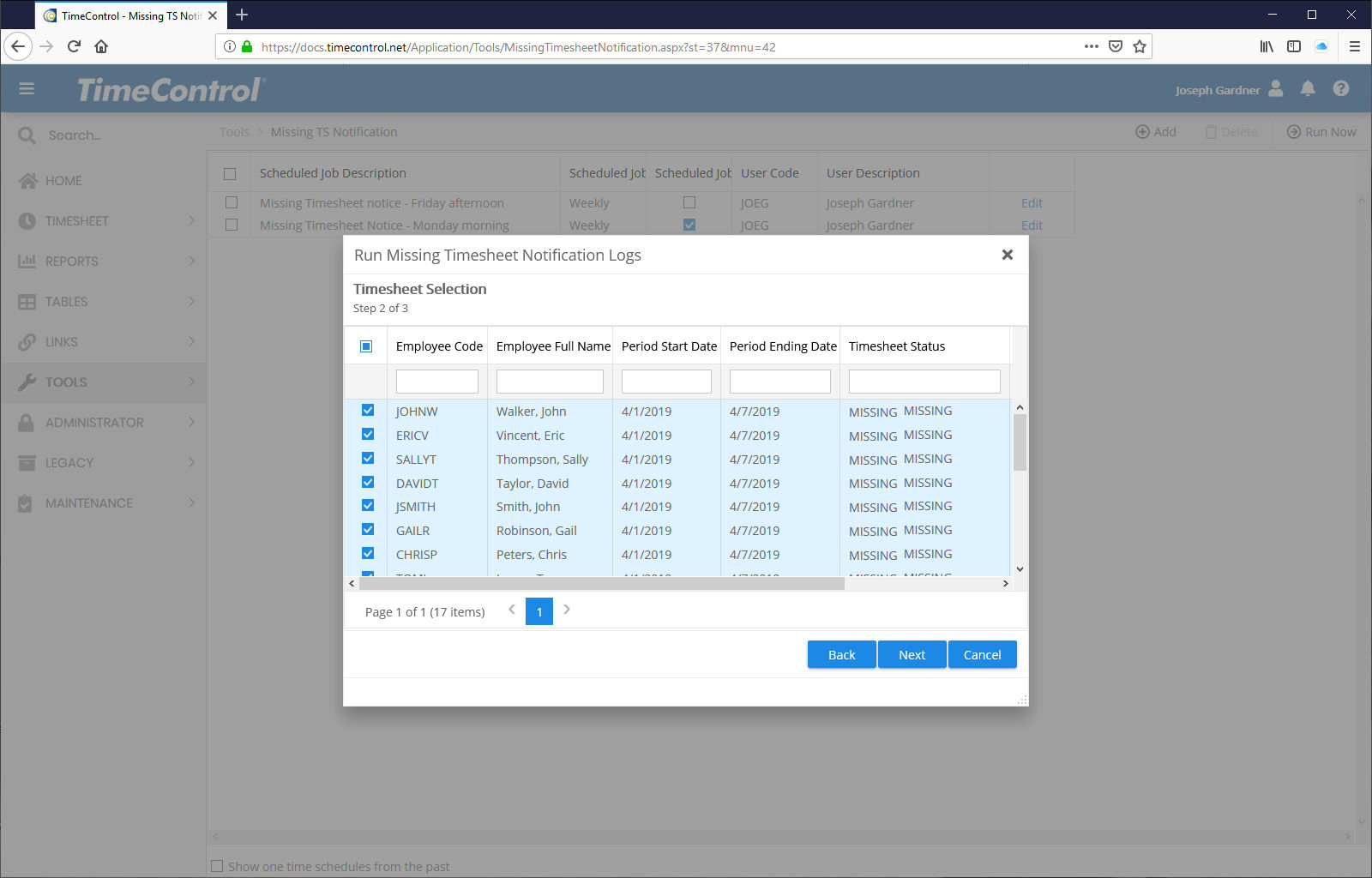Open the Firefox library icon
Screen dimensions: 1372x878
coord(1266,47)
